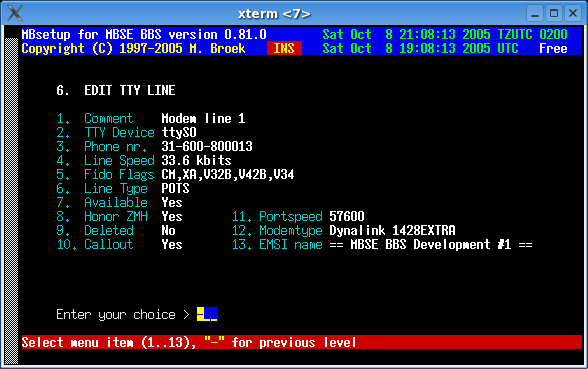Click the 'Enter your choice' input field

pos(207,314)
